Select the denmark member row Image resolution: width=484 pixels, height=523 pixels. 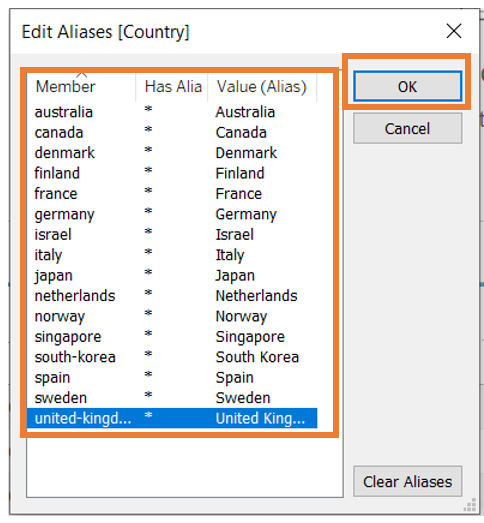[x=172, y=153]
